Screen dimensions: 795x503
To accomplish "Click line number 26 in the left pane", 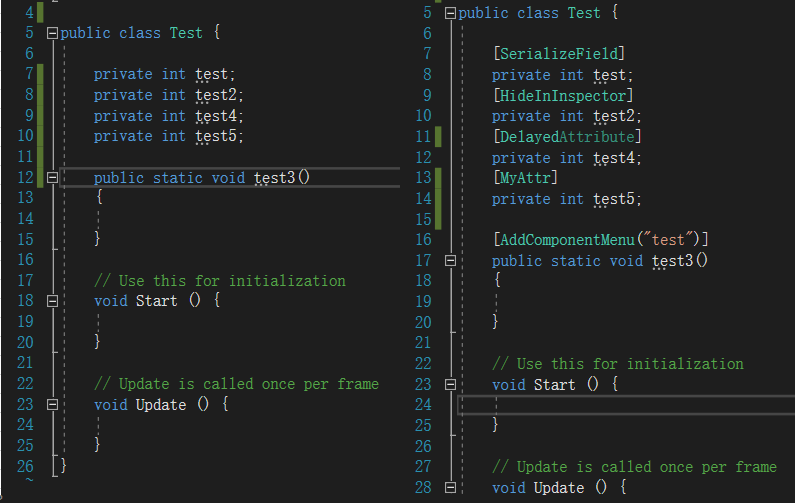I will coord(25,466).
